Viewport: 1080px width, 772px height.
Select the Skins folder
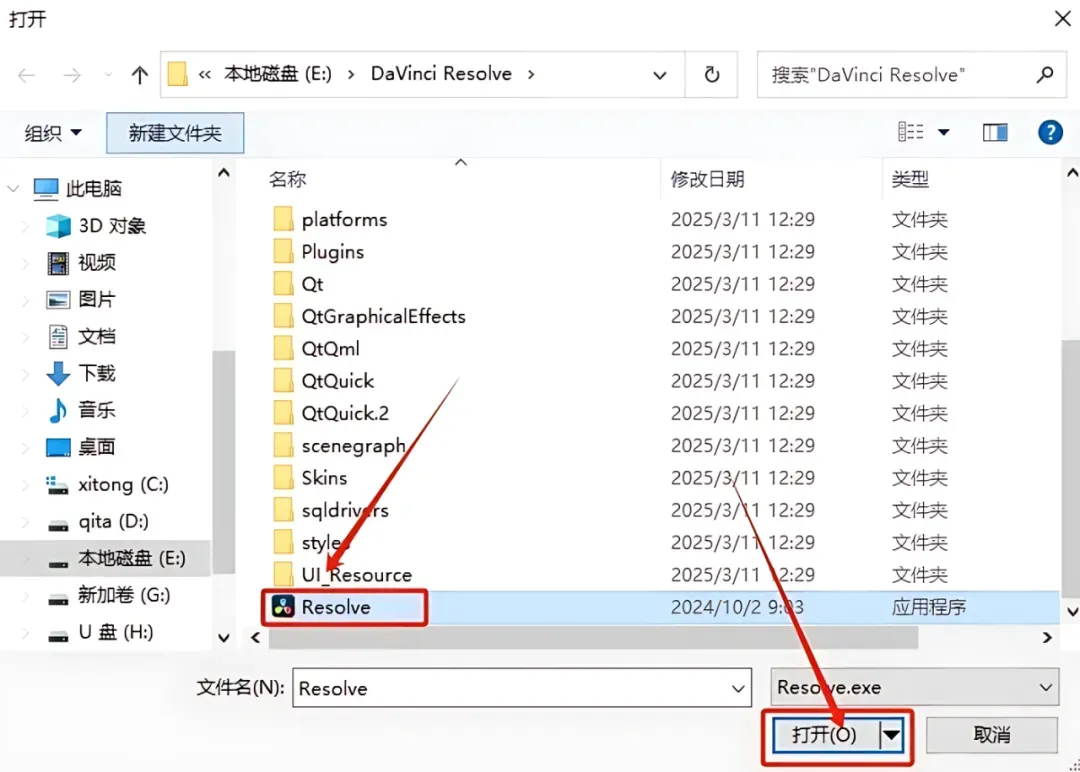pos(324,478)
